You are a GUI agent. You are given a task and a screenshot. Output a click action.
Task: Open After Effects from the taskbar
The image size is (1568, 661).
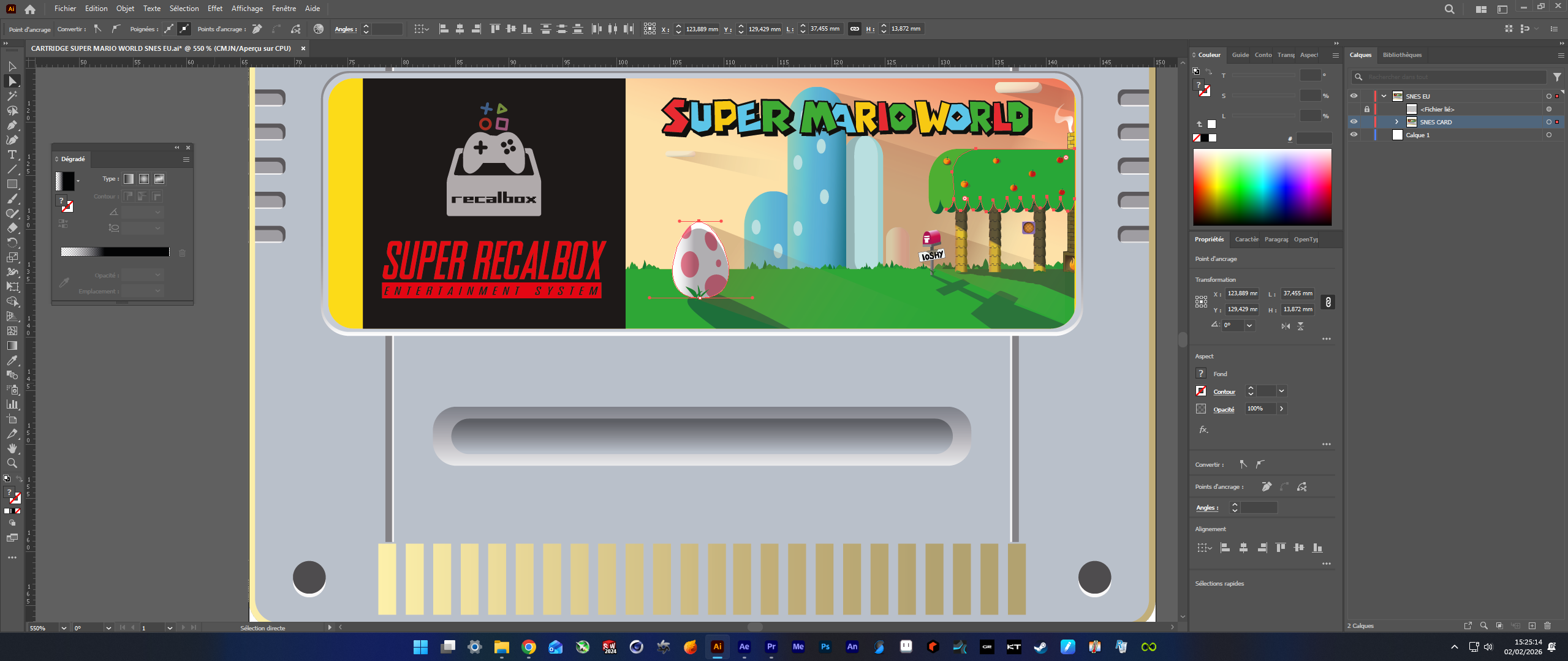[x=744, y=647]
